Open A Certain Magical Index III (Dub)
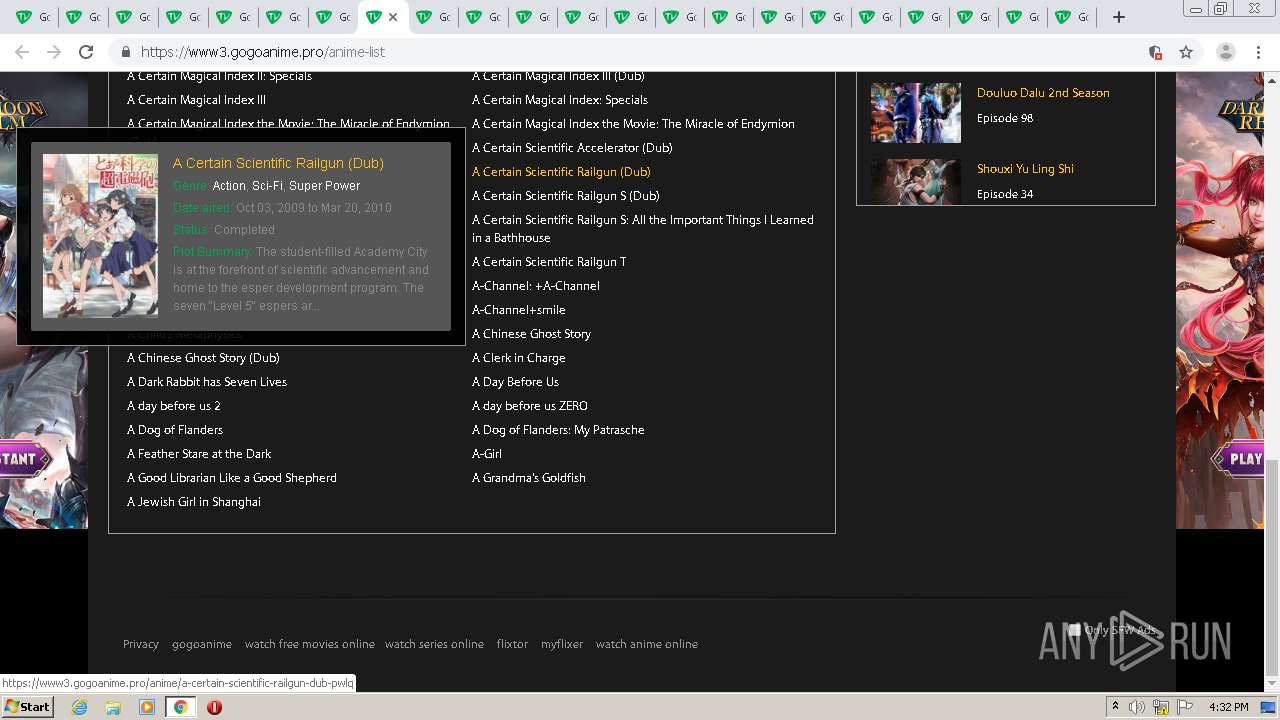The height and width of the screenshot is (720, 1280). pyautogui.click(x=558, y=76)
